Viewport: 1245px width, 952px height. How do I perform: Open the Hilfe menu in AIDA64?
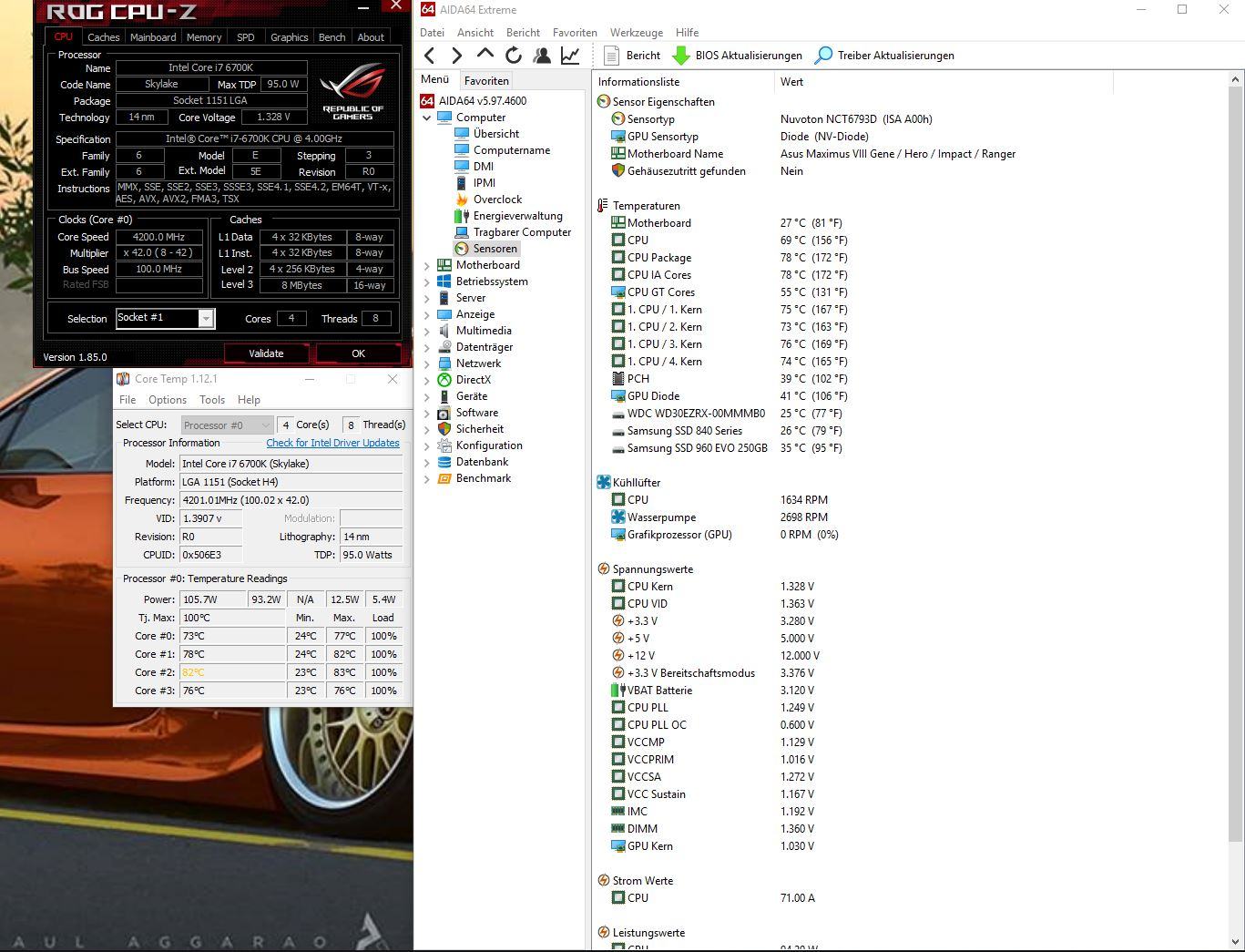[687, 32]
